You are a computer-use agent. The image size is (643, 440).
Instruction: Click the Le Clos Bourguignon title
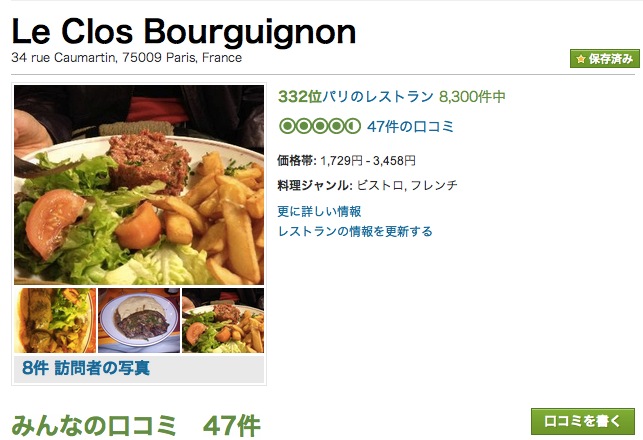click(x=184, y=32)
